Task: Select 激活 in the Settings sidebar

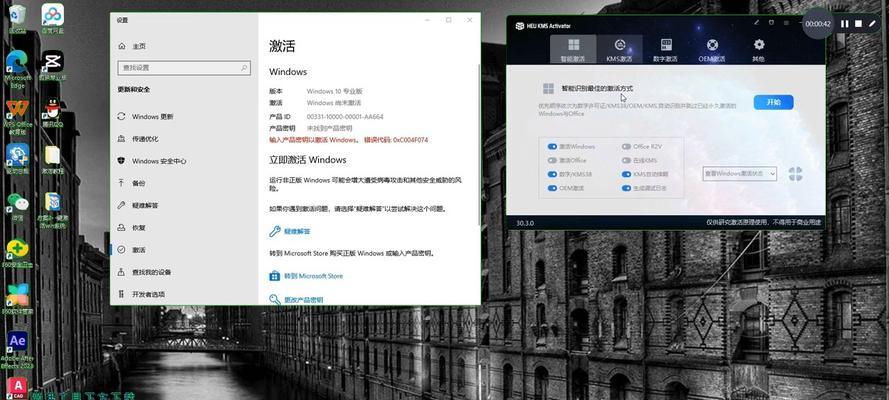Action: (184, 249)
